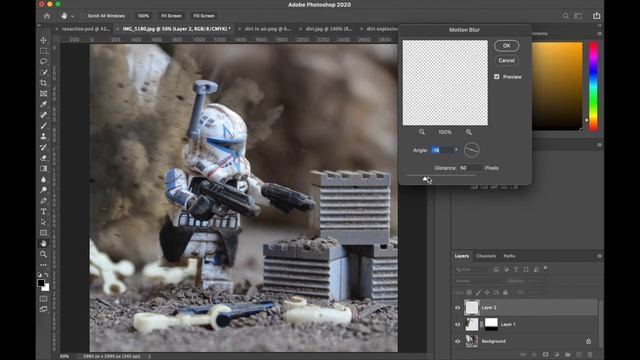This screenshot has height=360, width=640.
Task: Select the Hand tool in toolbar
Action: [x=43, y=244]
